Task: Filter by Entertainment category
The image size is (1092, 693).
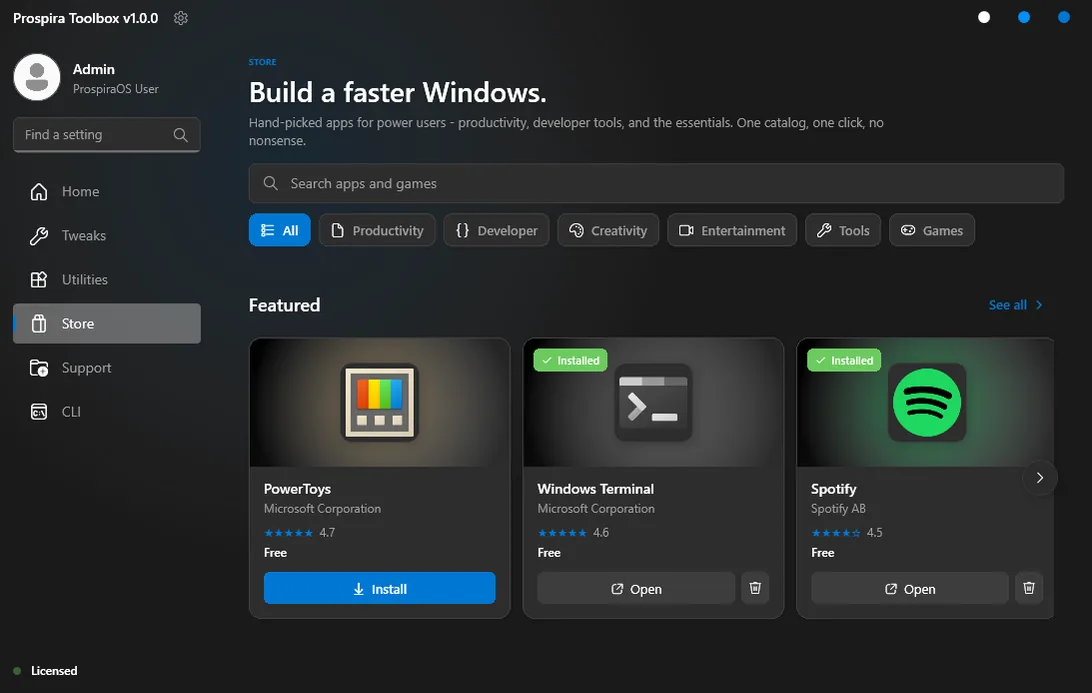Action: 732,230
